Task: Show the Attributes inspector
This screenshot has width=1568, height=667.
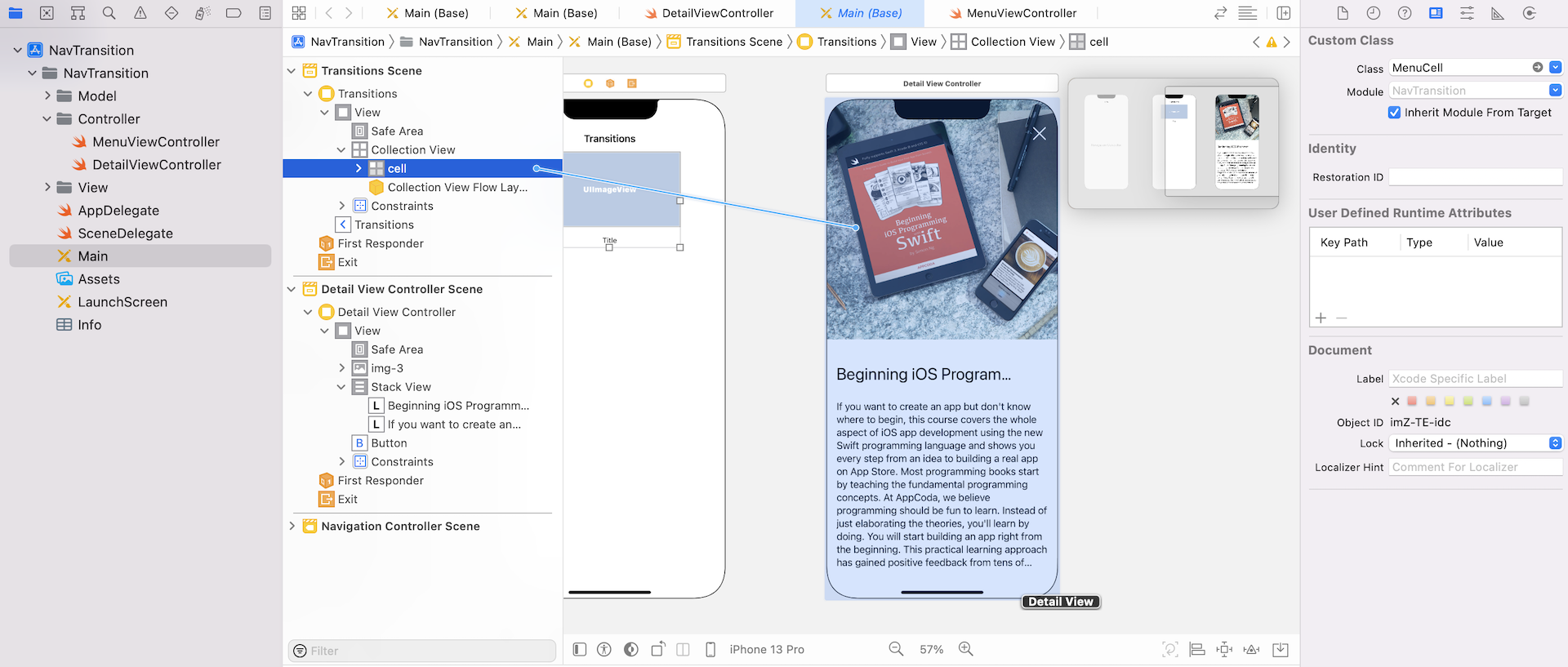Action: [x=1467, y=13]
